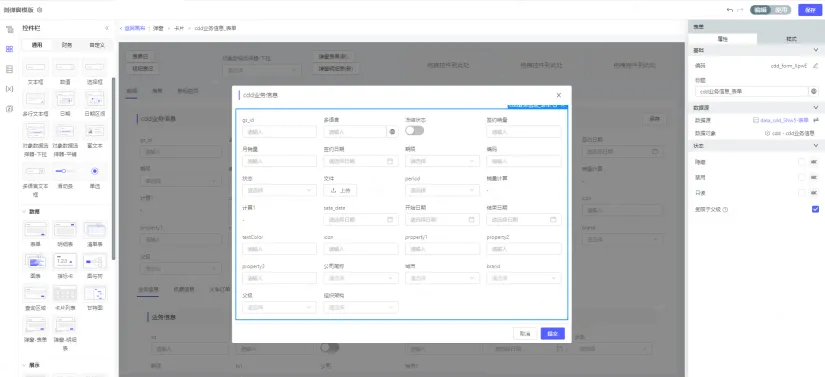Click the globe icon beside 多语言 input
This screenshot has width=825, height=377.
click(392, 132)
